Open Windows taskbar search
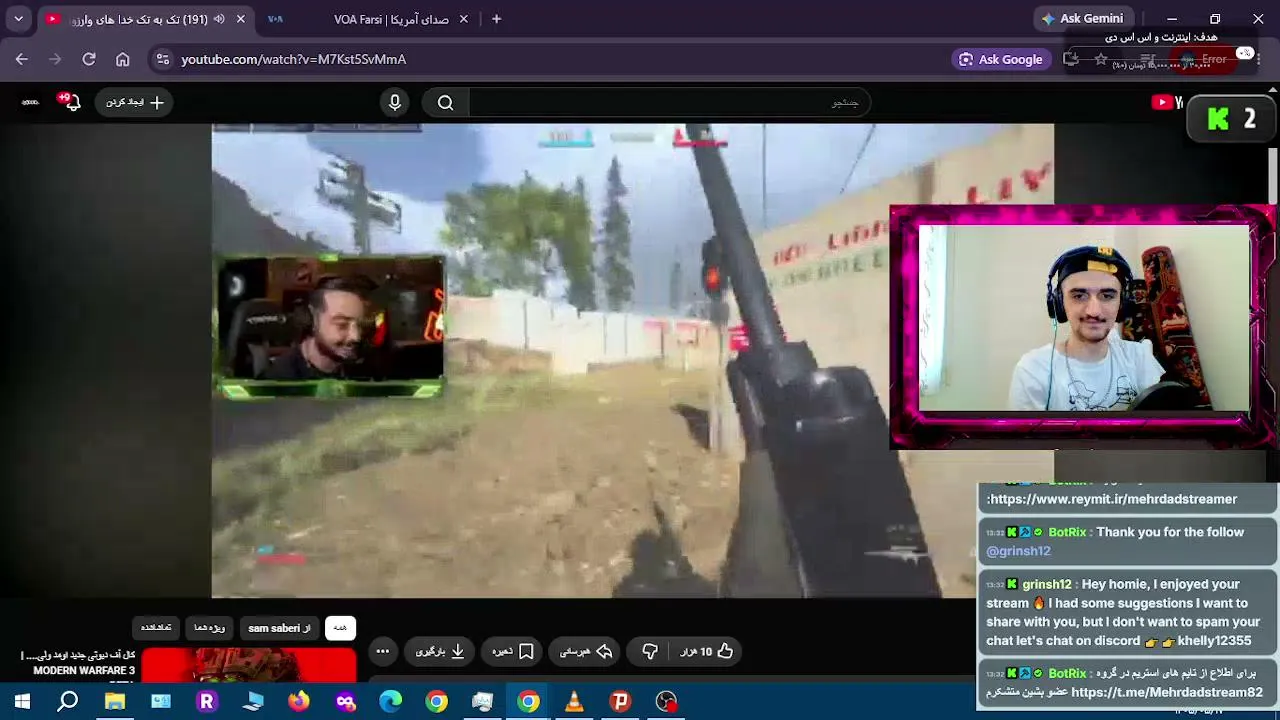 (68, 702)
